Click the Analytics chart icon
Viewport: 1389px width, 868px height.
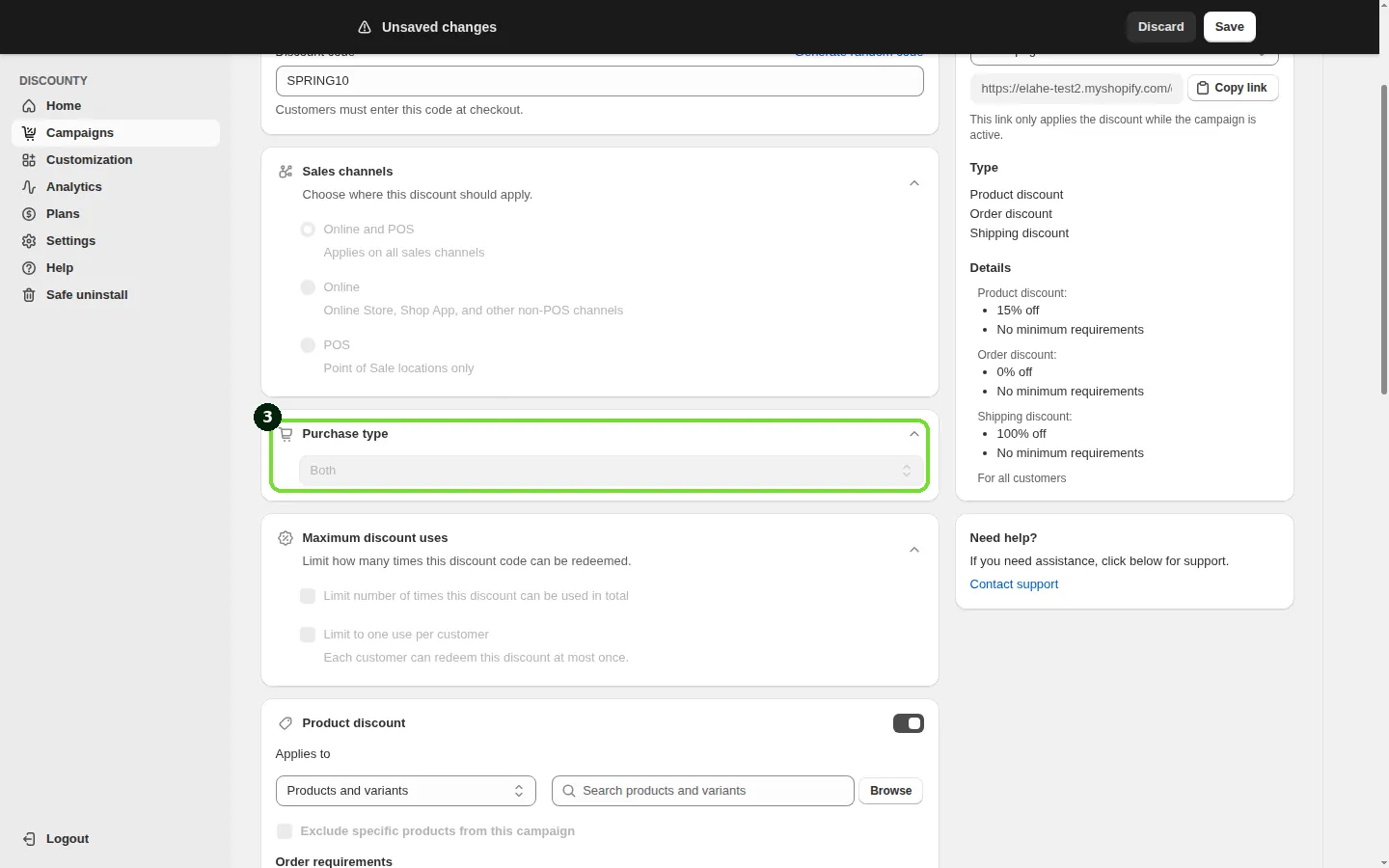coord(29,187)
